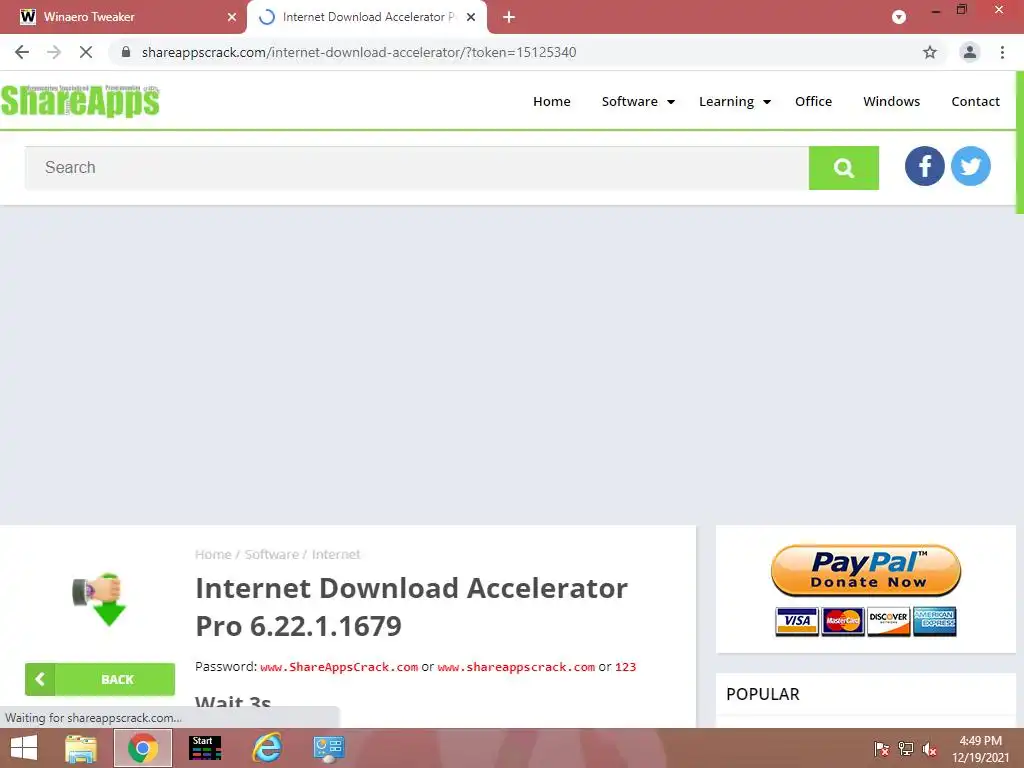
Task: Bookmark this page with the star icon
Action: [930, 52]
